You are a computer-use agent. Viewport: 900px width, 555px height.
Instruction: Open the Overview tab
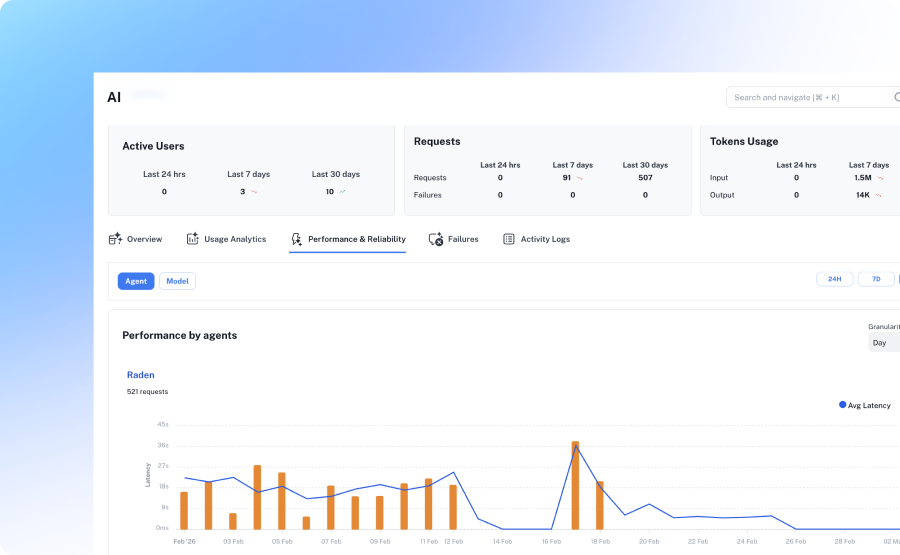[135, 239]
